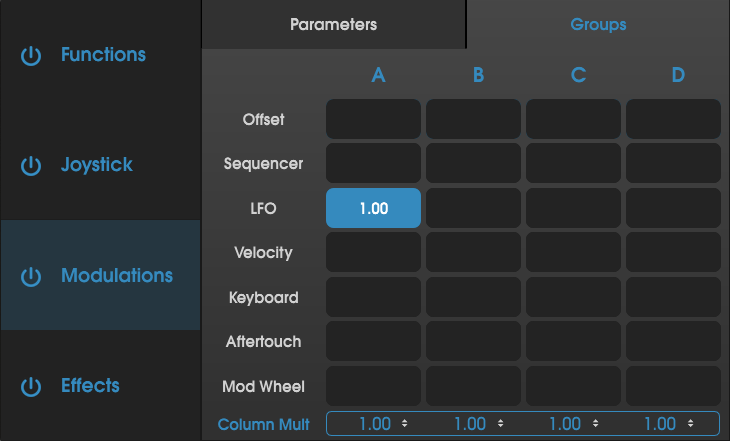Click the Aftertouch cell in column B
Viewport: 730px width, 441px height.
point(473,341)
